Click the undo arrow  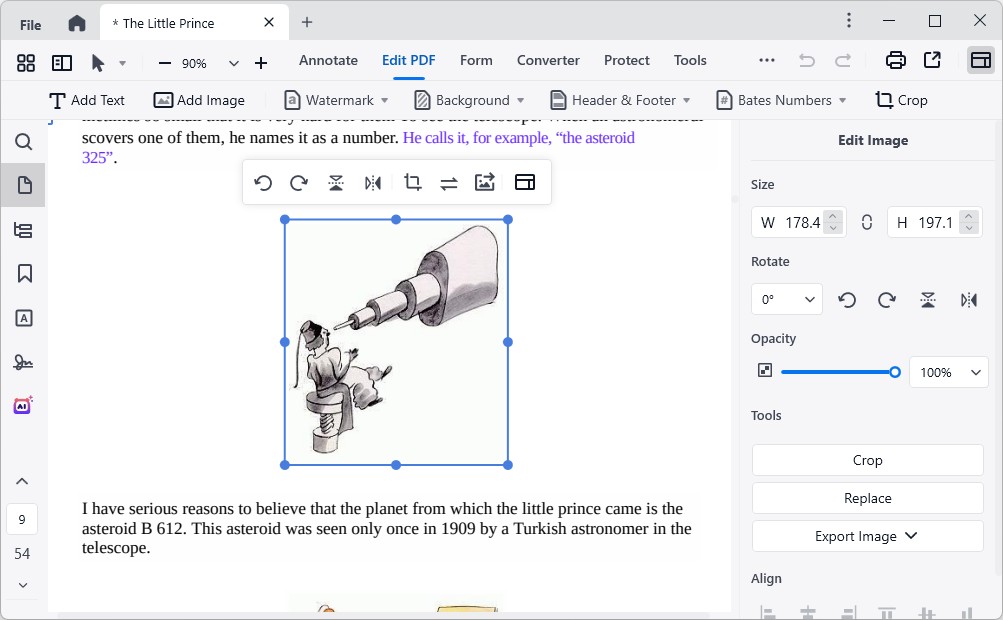click(806, 60)
